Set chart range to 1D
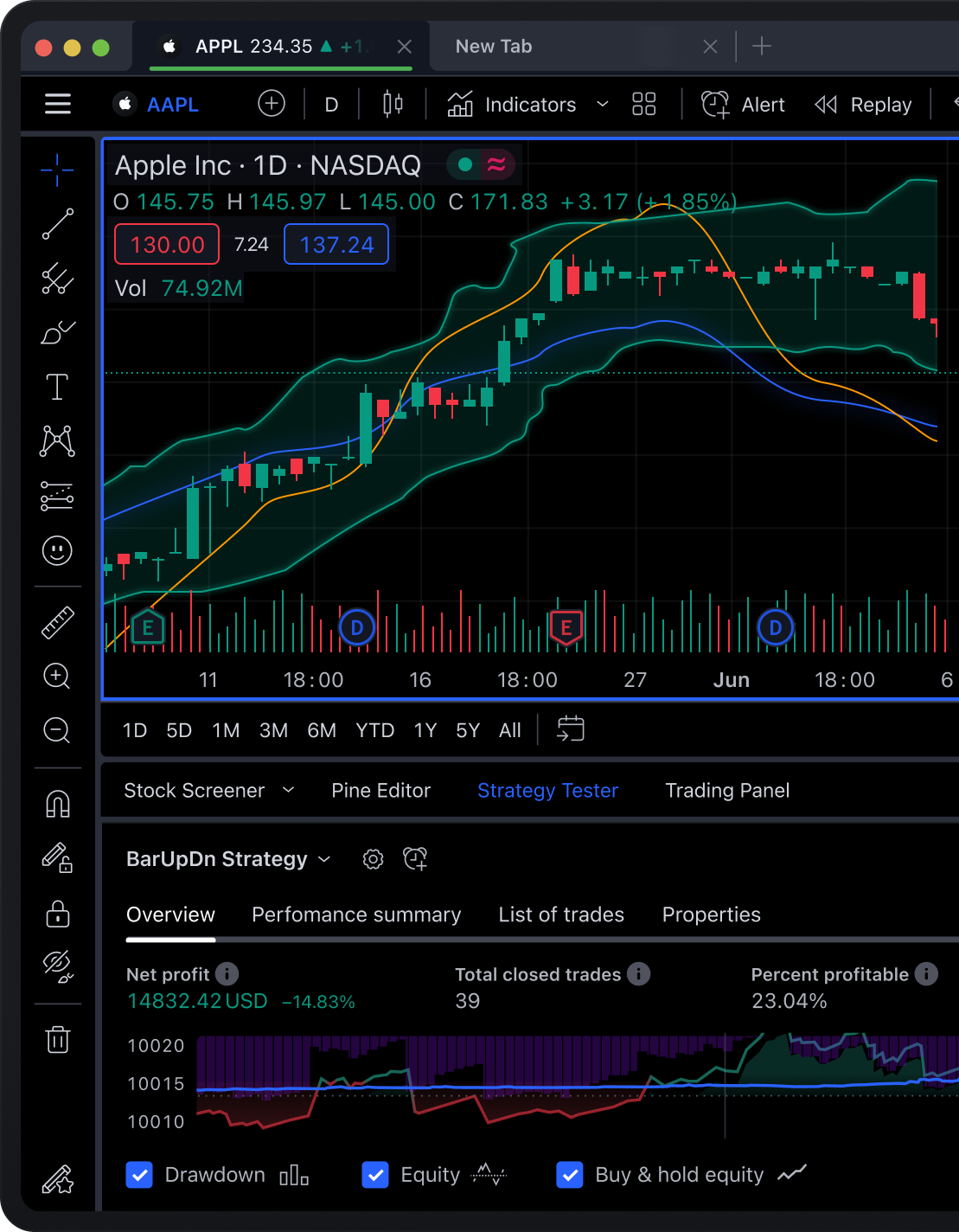 pyautogui.click(x=135, y=730)
